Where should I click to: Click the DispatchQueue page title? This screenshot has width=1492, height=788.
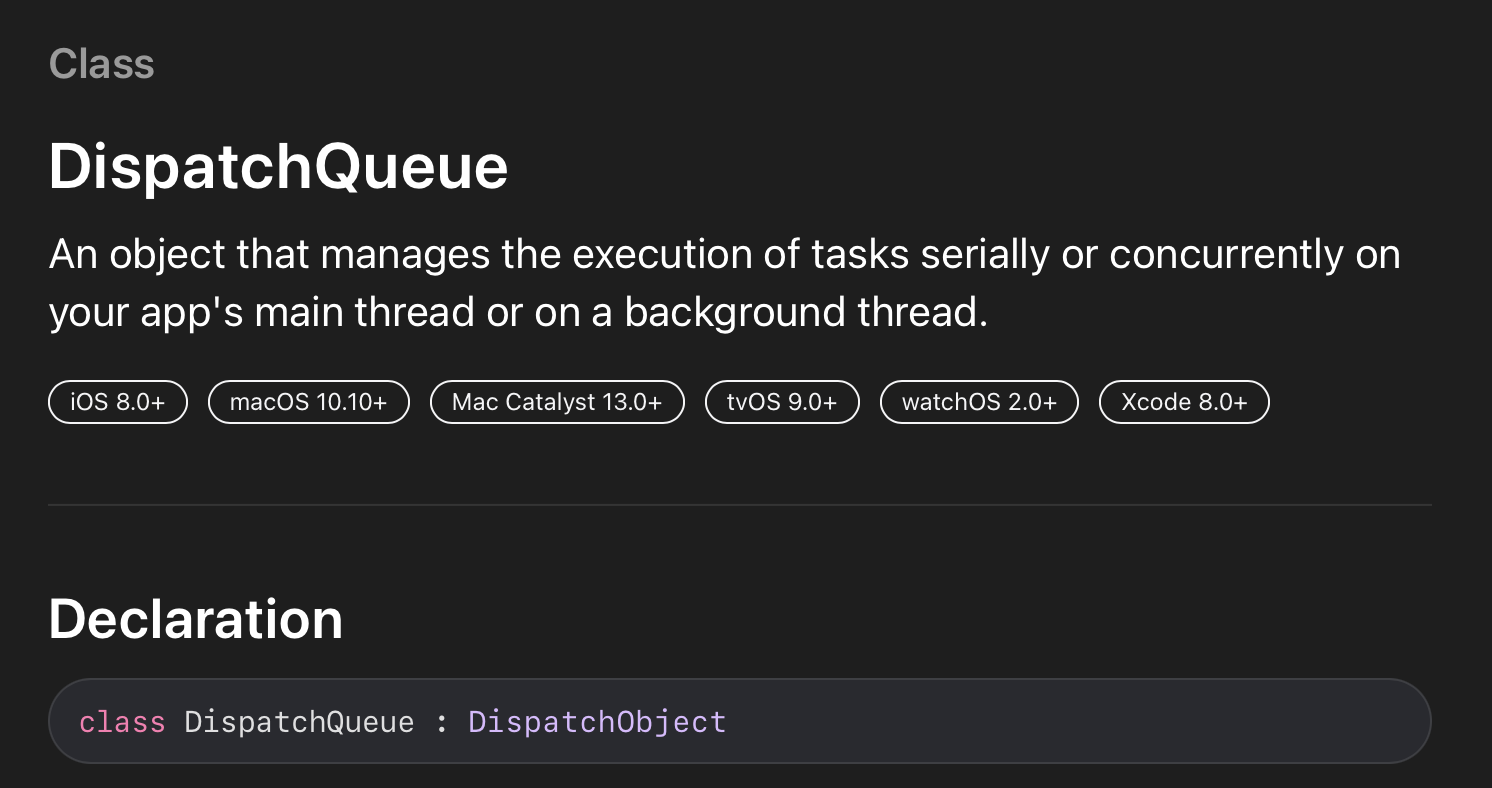[278, 167]
